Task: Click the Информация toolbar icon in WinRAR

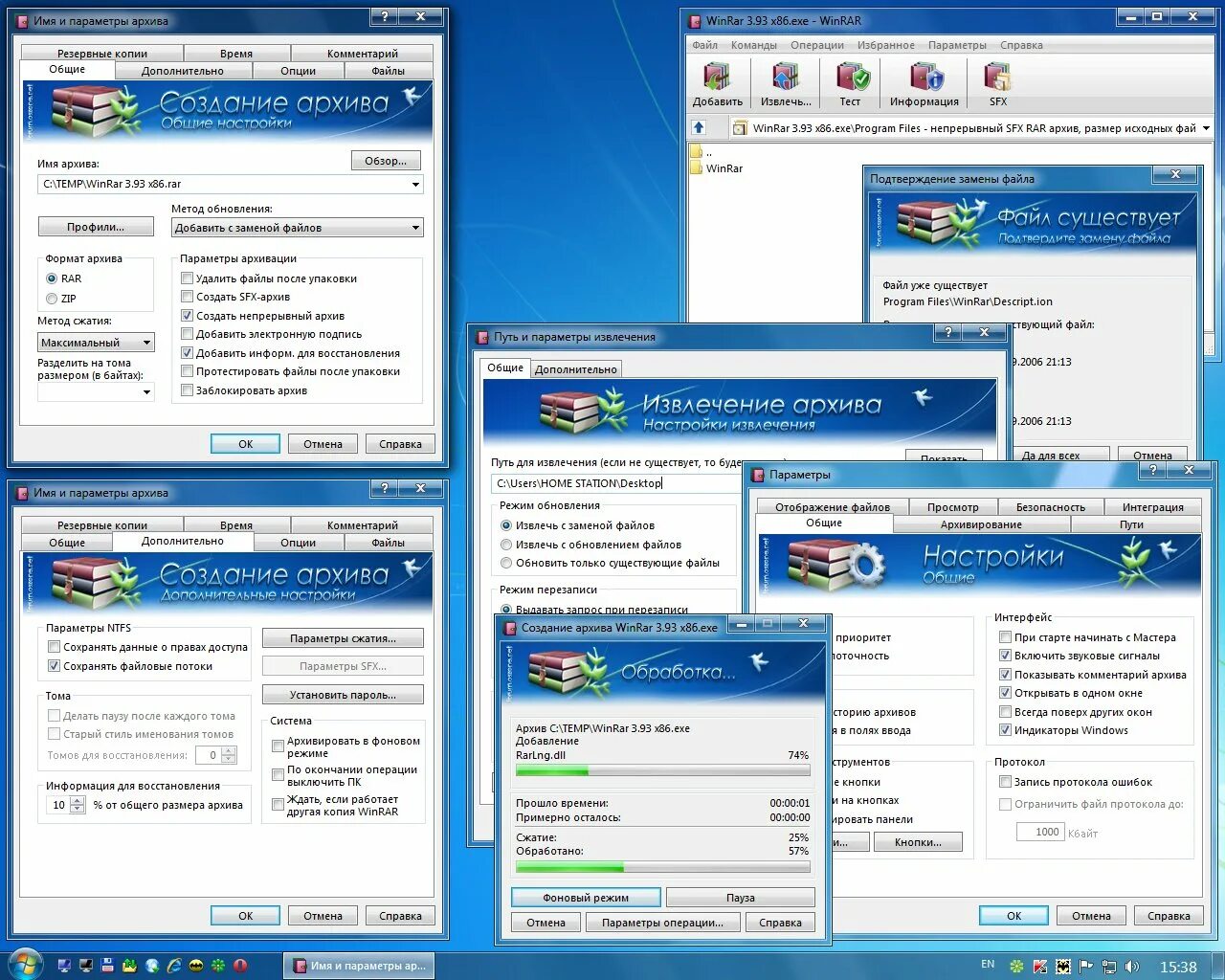Action: 924,84
